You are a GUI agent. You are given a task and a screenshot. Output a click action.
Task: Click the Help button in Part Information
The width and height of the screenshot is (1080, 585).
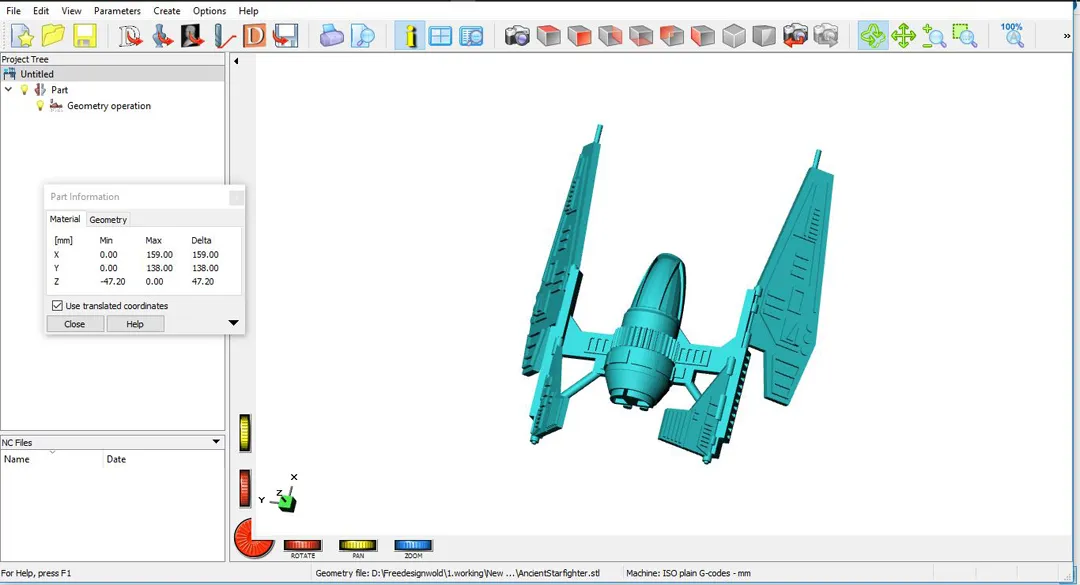pos(135,324)
